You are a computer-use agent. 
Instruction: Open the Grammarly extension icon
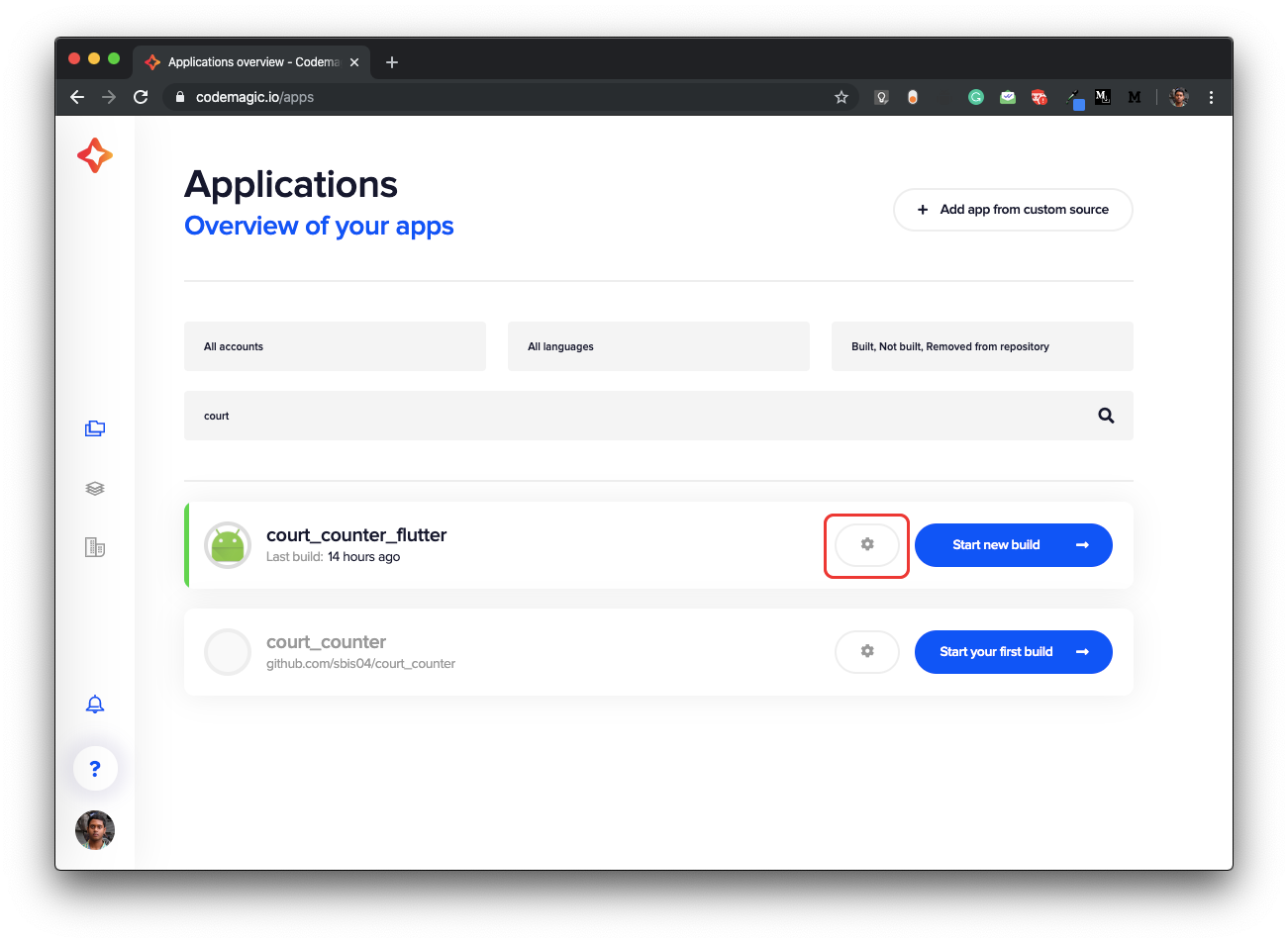pos(976,97)
